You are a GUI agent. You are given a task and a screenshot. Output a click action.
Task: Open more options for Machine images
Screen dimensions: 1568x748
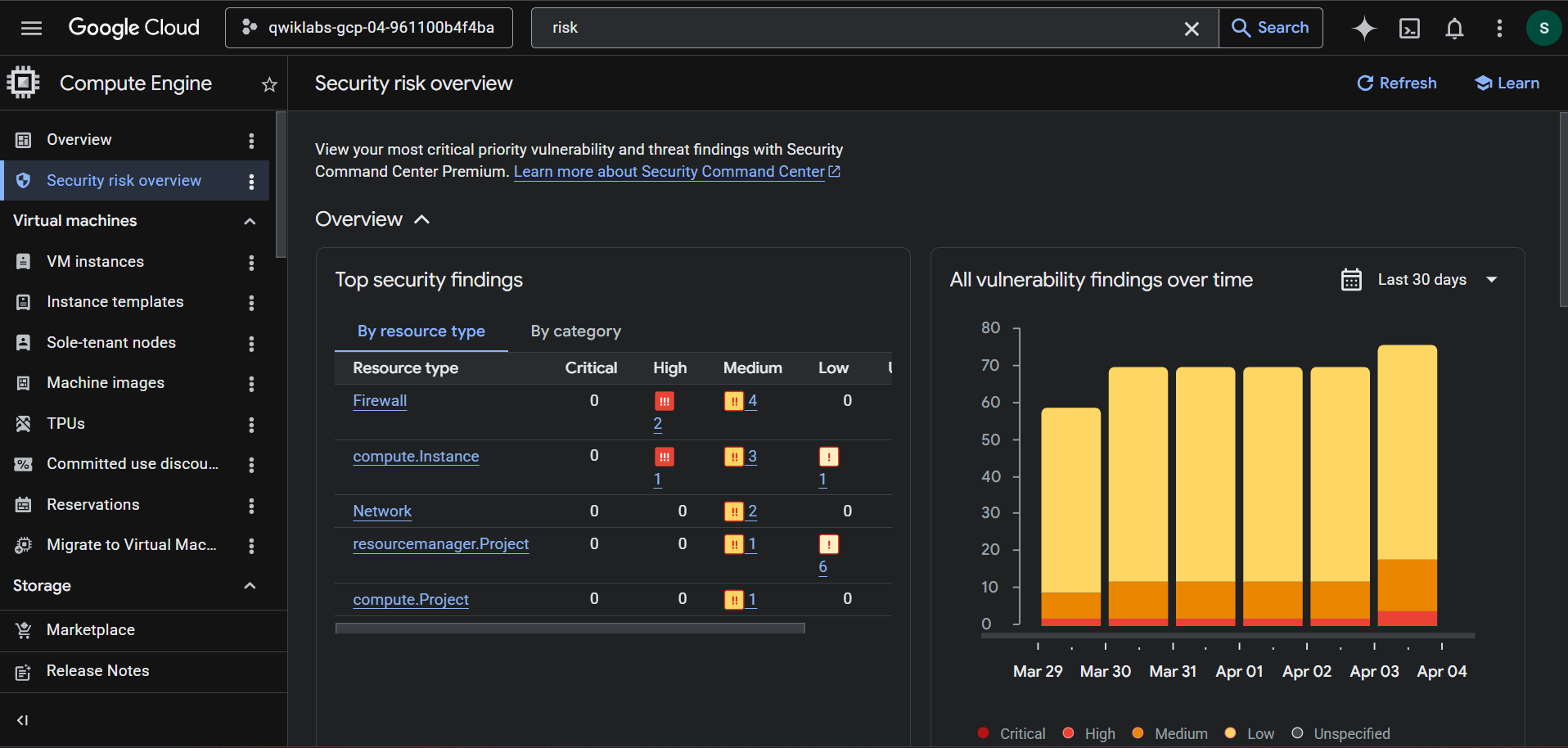(x=251, y=384)
